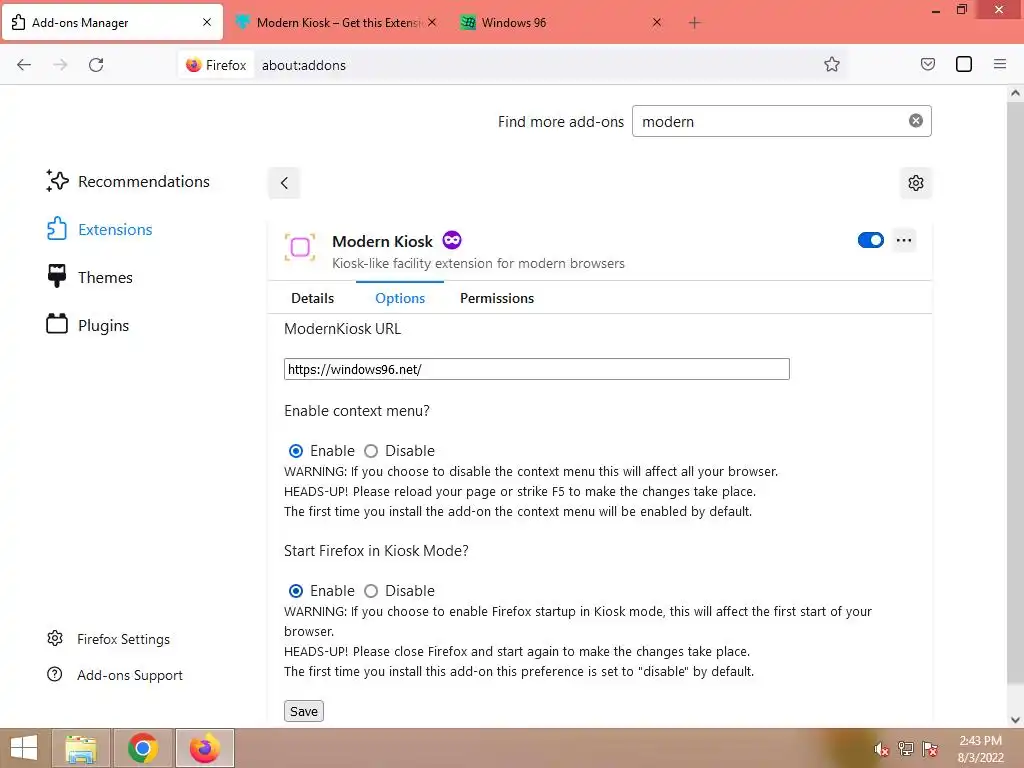Close the Add-ons Manager tab
The width and height of the screenshot is (1024, 768).
tap(207, 22)
